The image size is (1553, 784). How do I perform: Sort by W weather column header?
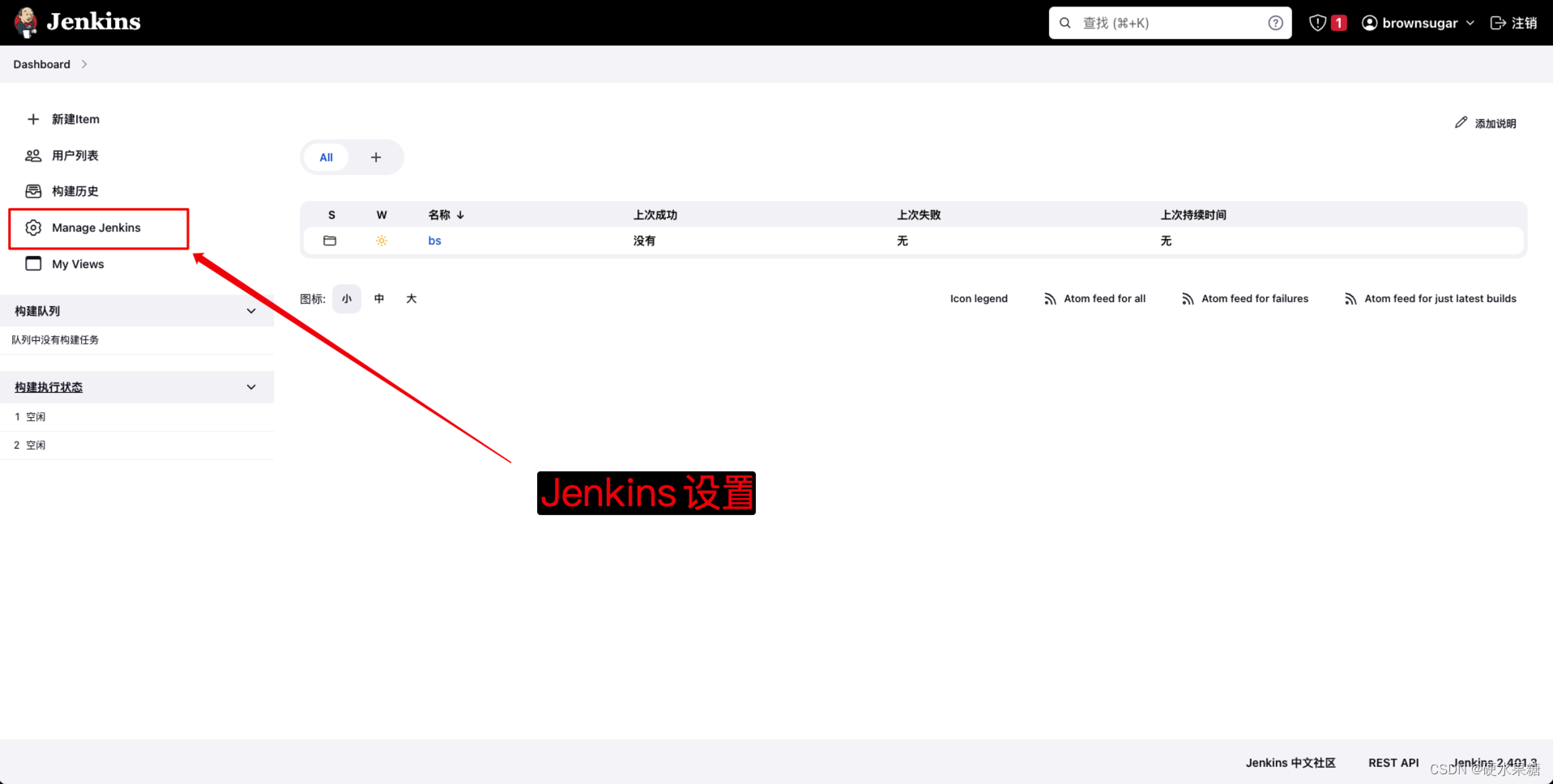(382, 215)
